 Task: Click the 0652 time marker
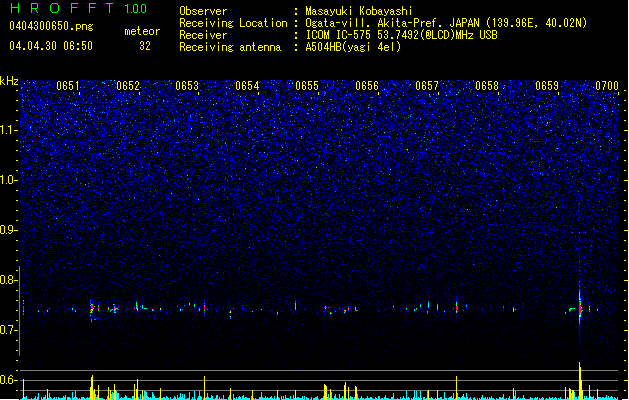click(128, 86)
